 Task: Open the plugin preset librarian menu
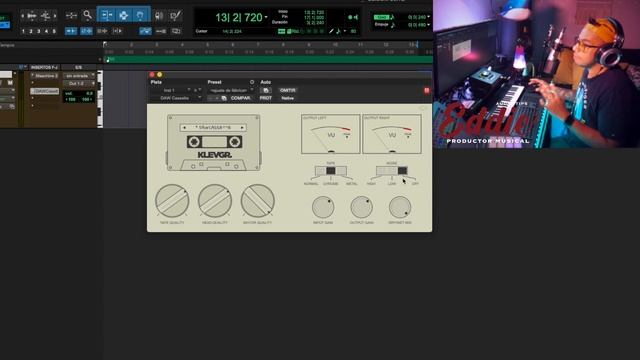tap(231, 90)
